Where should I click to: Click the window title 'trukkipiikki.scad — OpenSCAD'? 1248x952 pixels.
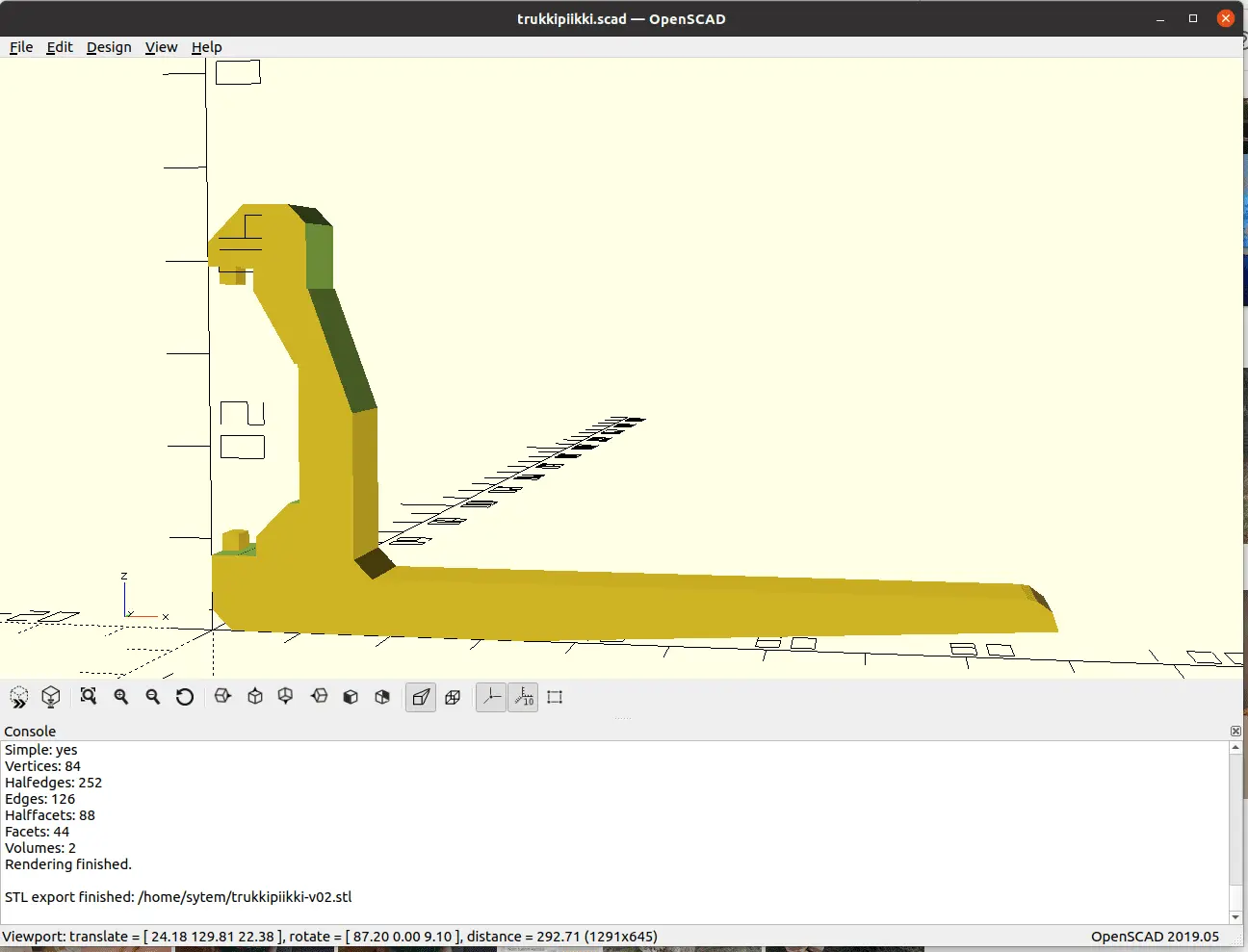tap(621, 18)
